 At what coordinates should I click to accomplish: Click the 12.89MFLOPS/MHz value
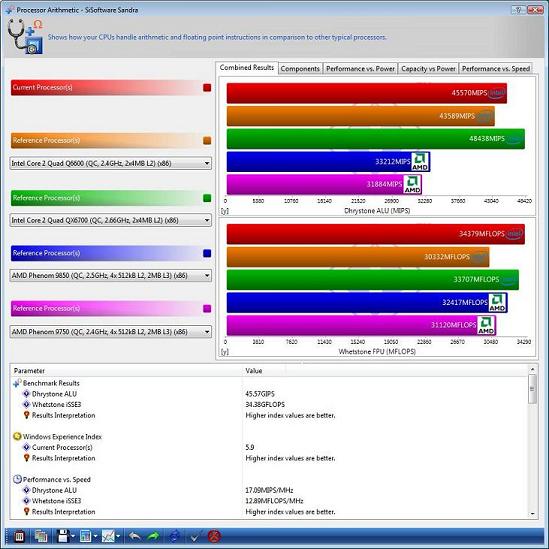pos(274,501)
